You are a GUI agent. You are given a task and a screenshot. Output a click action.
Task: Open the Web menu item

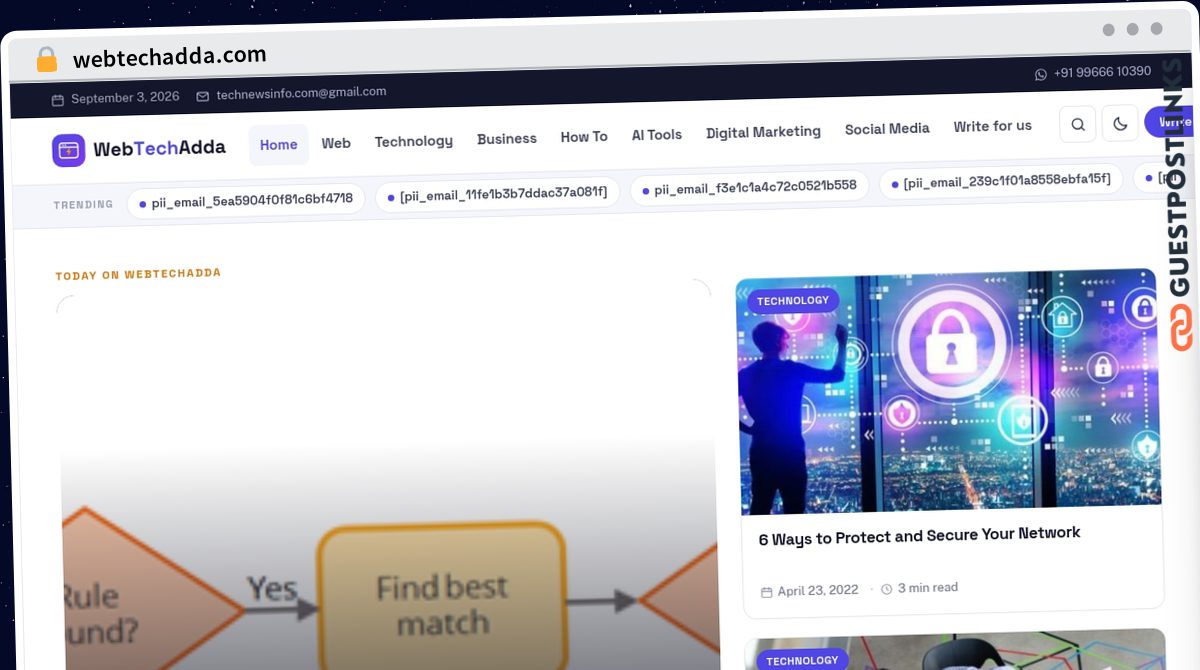coord(336,143)
